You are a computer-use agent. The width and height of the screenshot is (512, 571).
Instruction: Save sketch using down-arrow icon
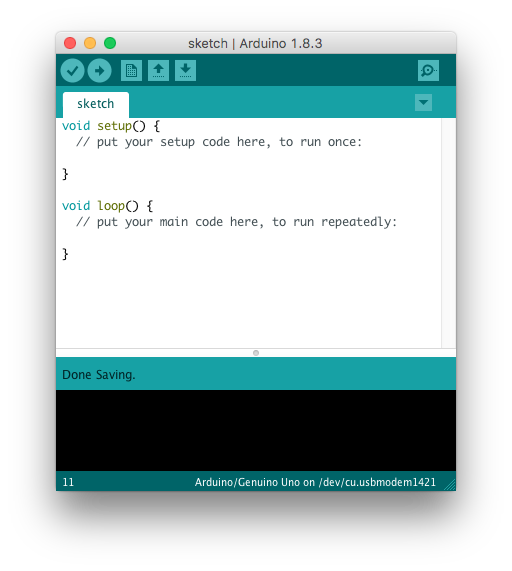coord(185,70)
